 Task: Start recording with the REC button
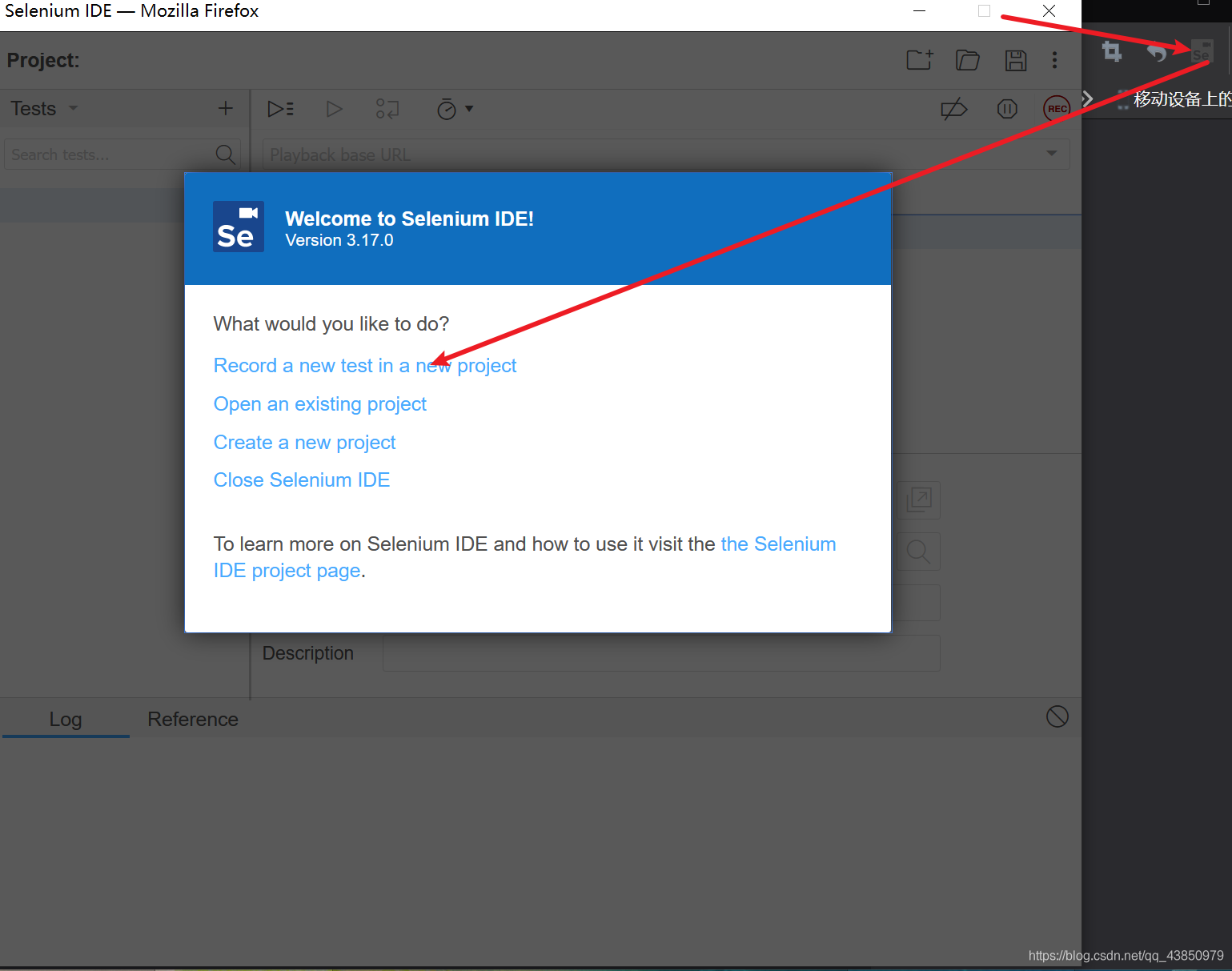(1057, 109)
